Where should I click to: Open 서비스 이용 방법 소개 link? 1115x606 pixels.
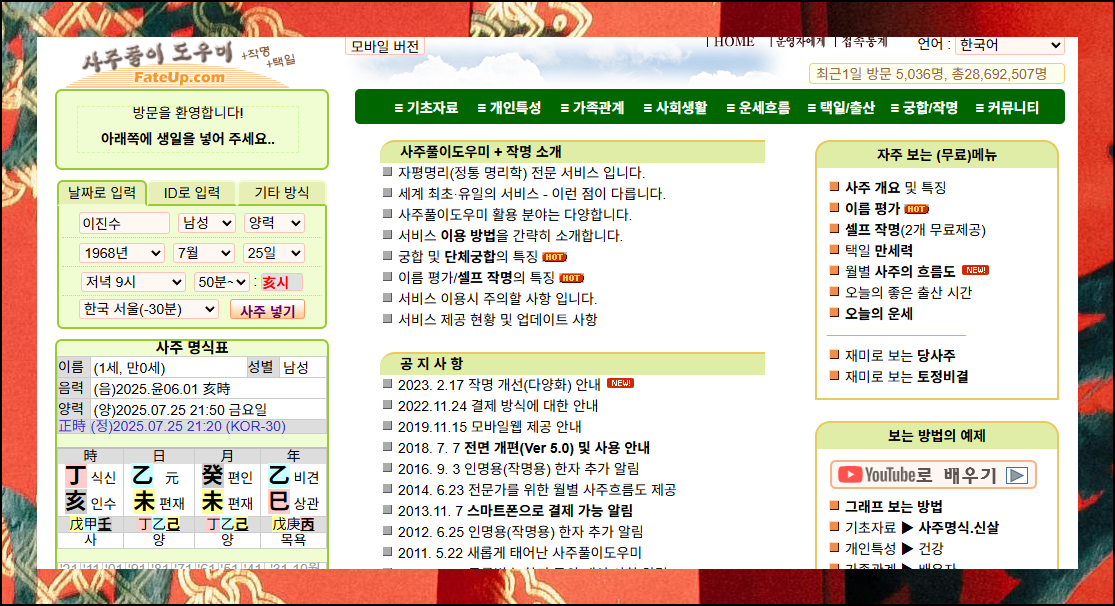(x=510, y=235)
